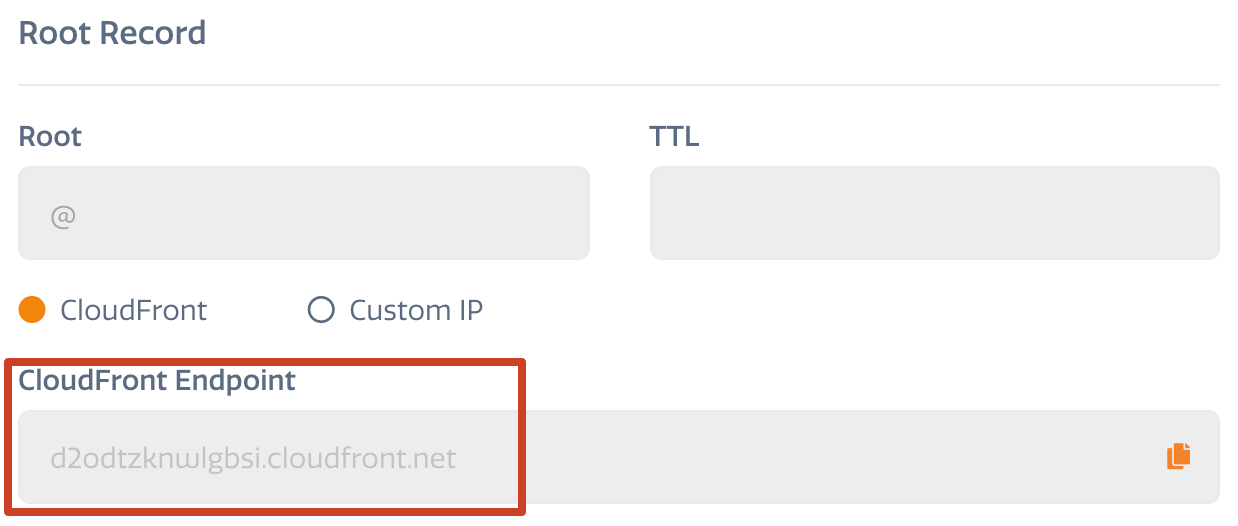Copy the CloudFront endpoint with orange icon
Image resolution: width=1238 pixels, height=526 pixels.
1179,456
